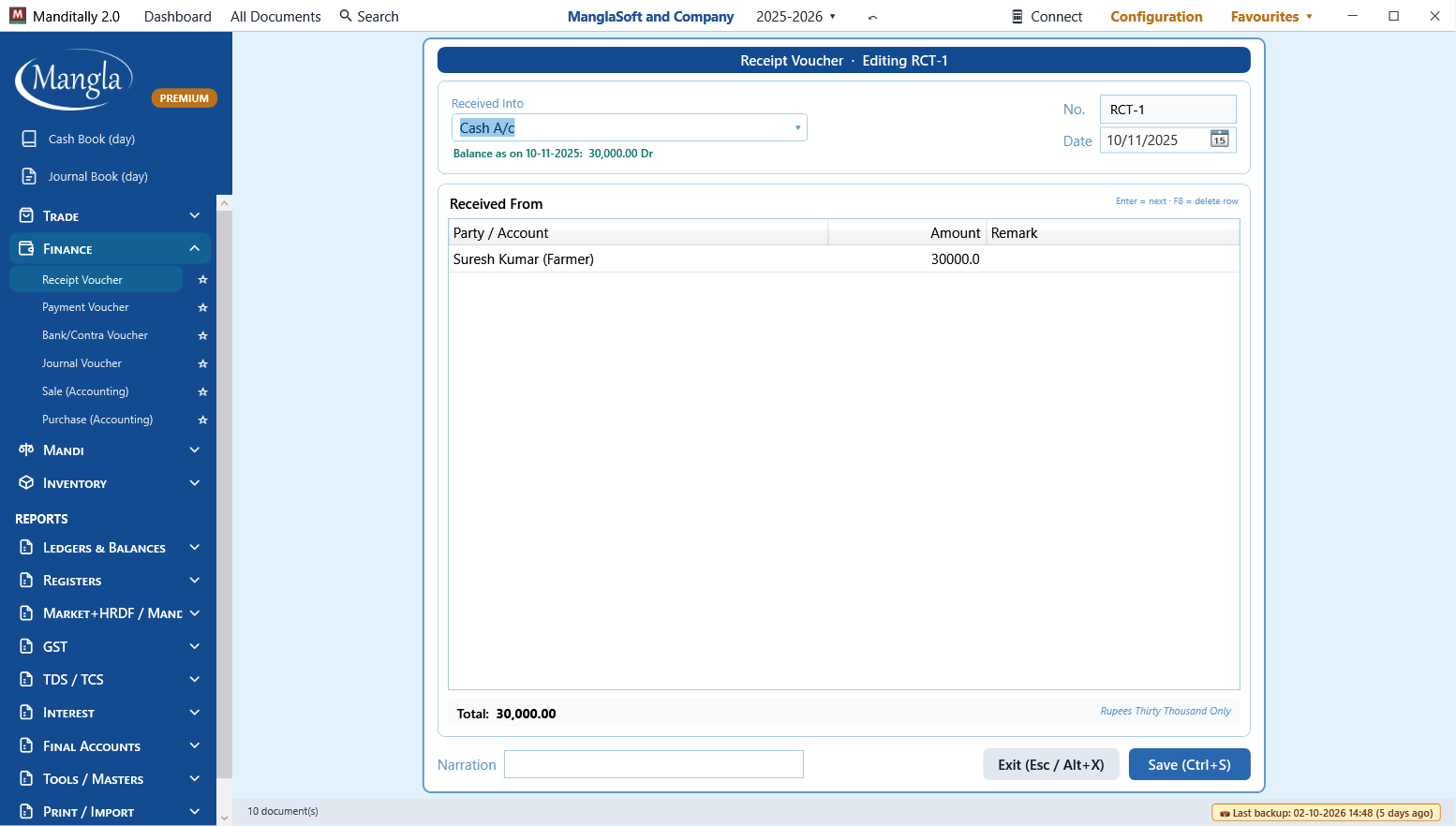
Task: Click the GST report icon
Action: click(x=26, y=646)
